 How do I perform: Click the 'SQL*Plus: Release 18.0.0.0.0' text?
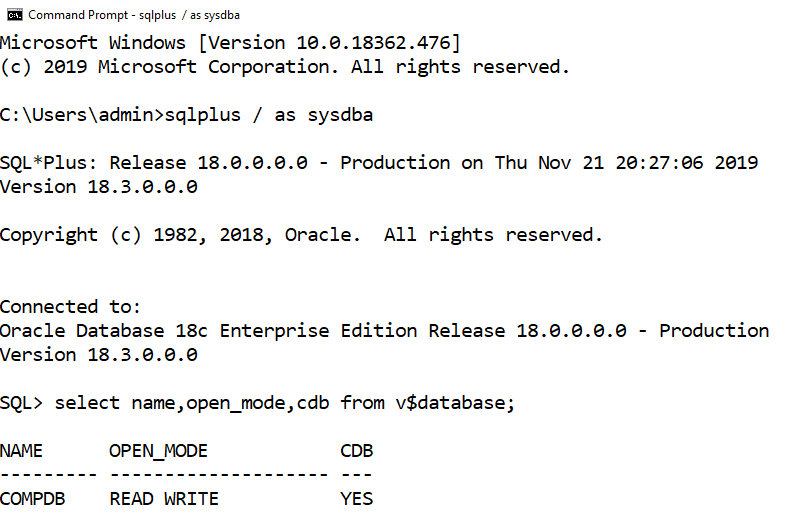(153, 163)
